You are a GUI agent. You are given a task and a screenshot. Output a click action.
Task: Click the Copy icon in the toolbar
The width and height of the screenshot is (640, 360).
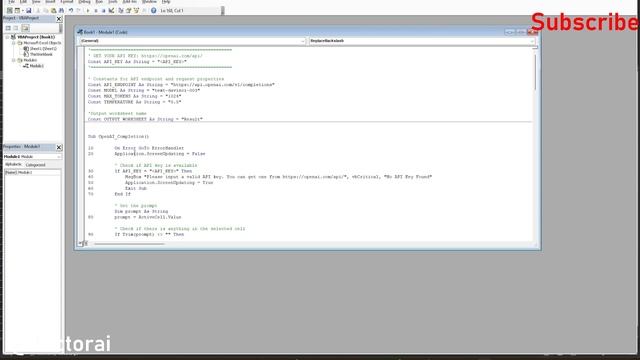(46, 11)
